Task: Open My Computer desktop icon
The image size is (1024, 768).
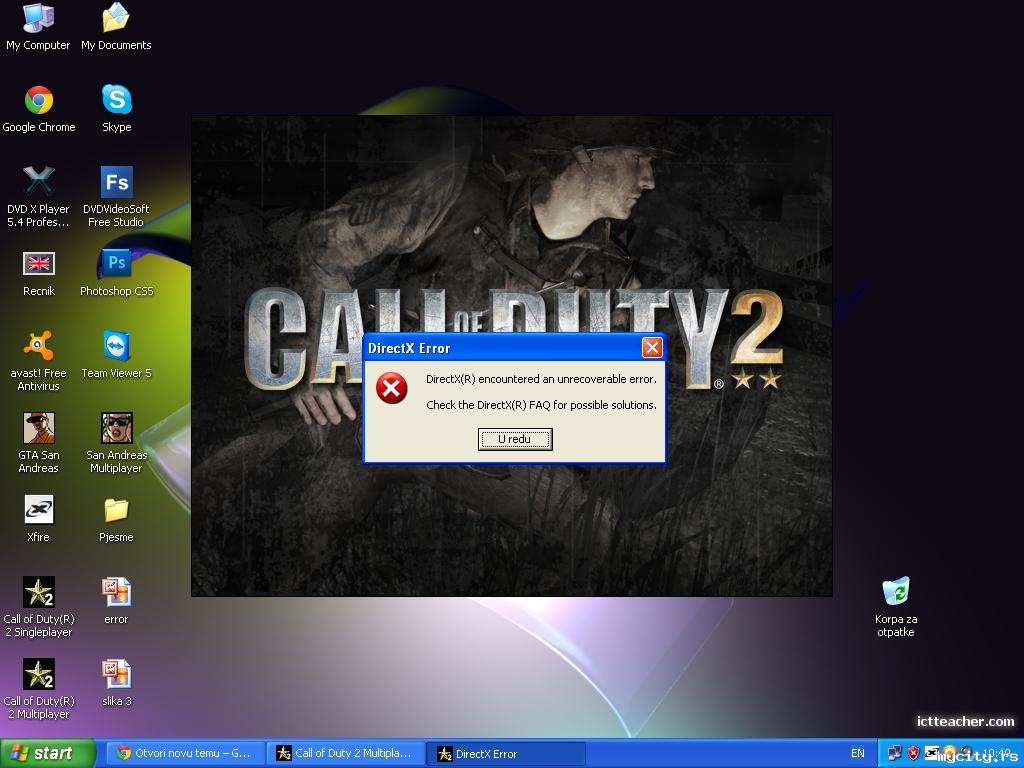Action: pos(38,27)
